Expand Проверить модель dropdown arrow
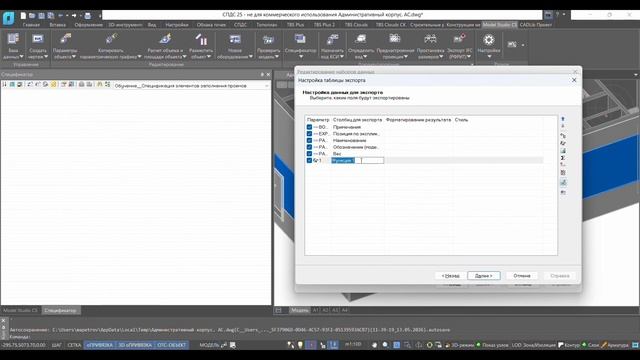The width and height of the screenshot is (640, 360). (x=277, y=57)
